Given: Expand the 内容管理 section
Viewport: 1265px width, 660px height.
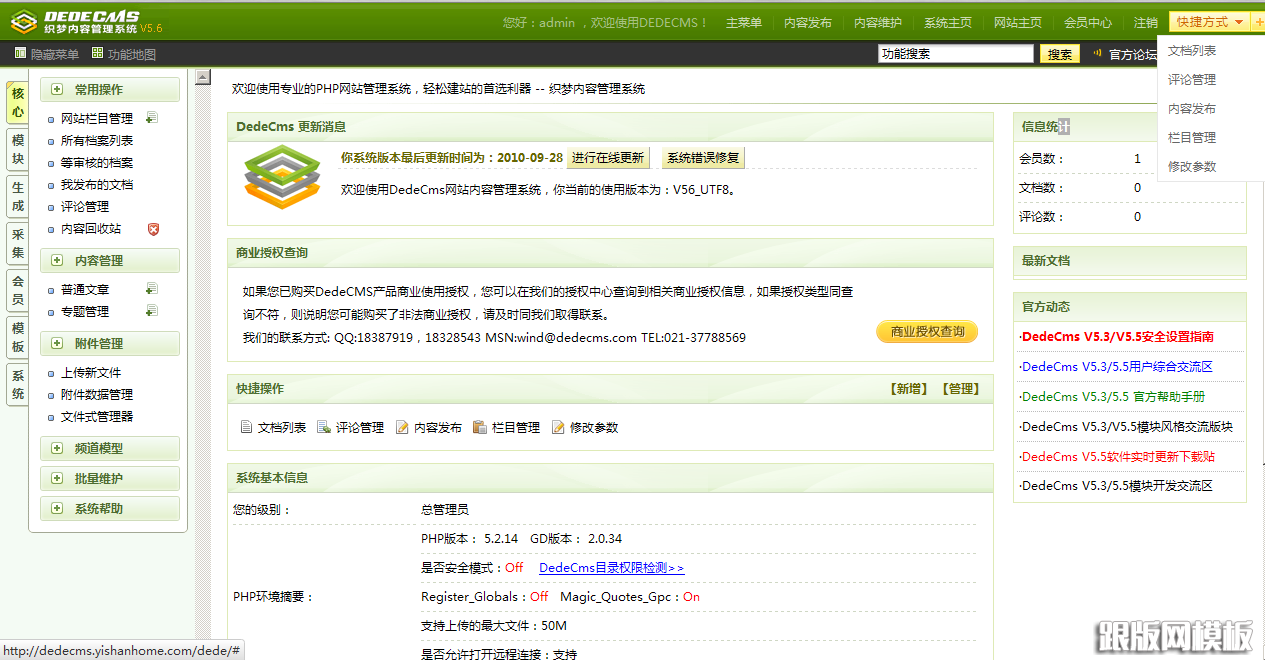Looking at the screenshot, I should (110, 260).
